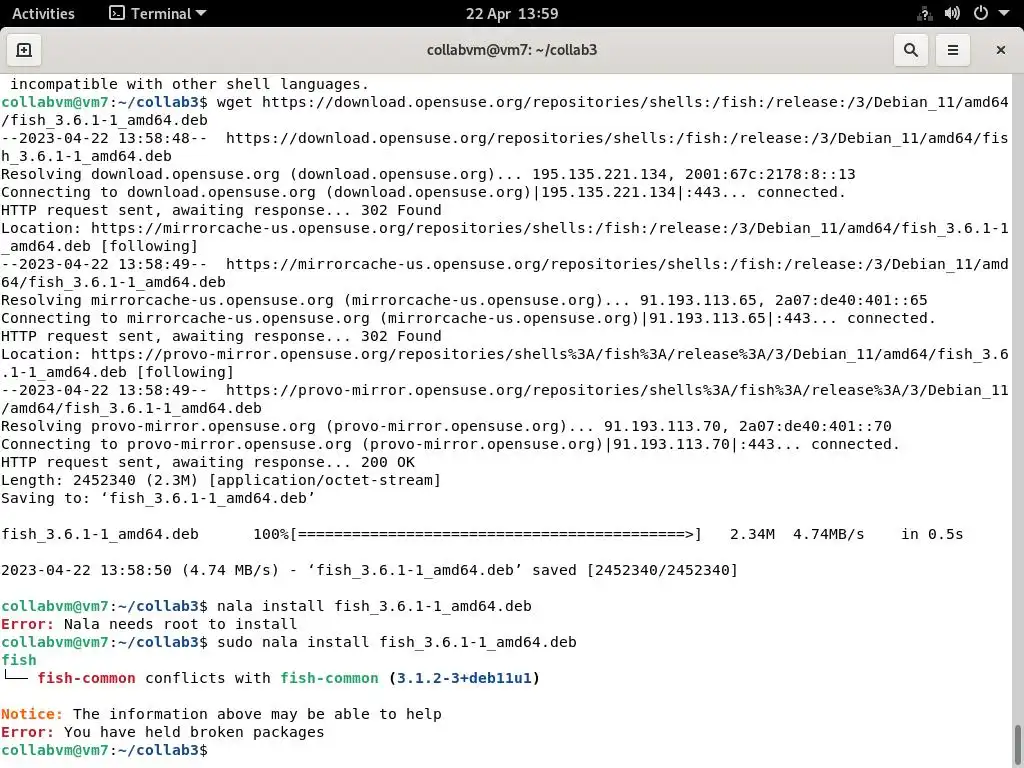
Task: Click the 'saved [2452340/2452340]' line
Action: pyautogui.click(x=369, y=570)
